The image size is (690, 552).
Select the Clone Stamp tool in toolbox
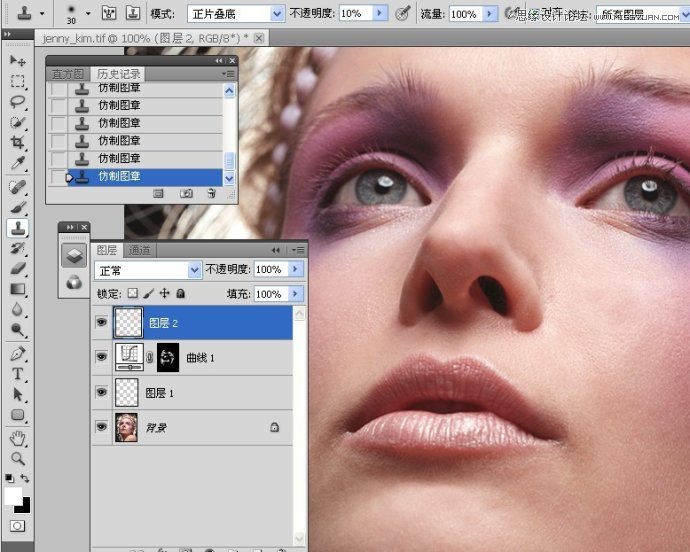coord(17,228)
